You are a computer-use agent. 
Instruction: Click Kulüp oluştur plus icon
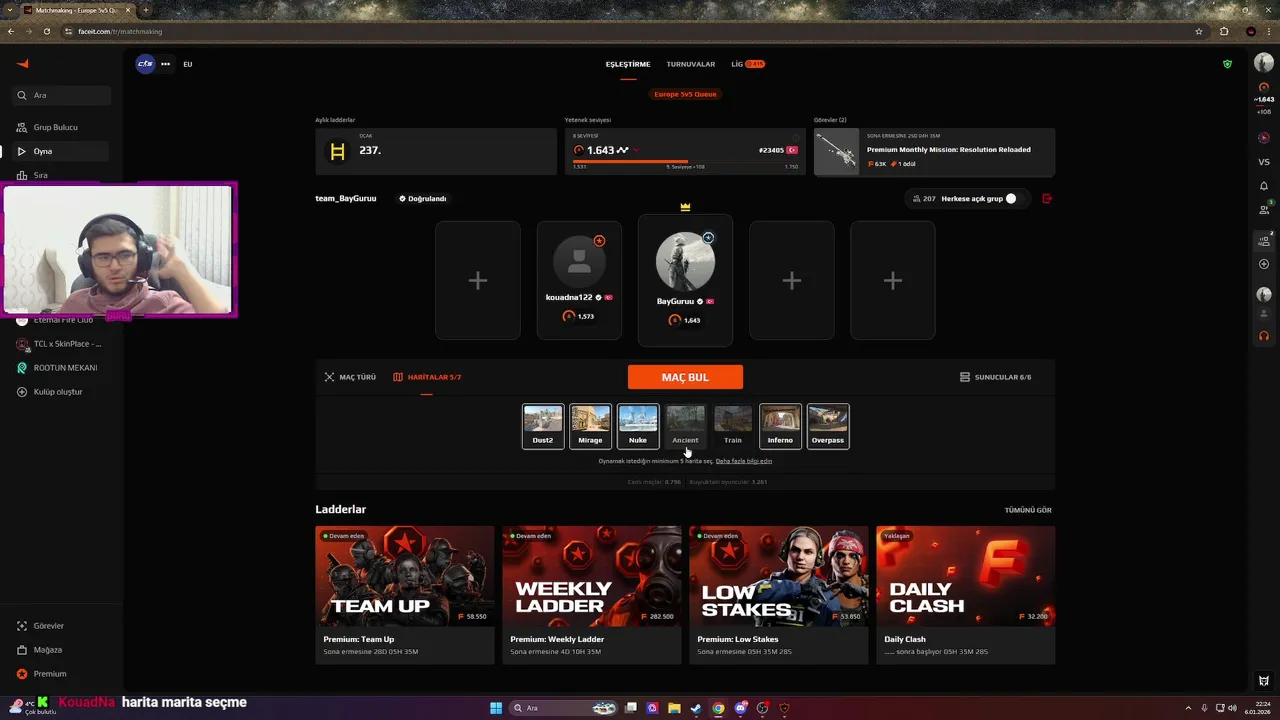tap(22, 392)
